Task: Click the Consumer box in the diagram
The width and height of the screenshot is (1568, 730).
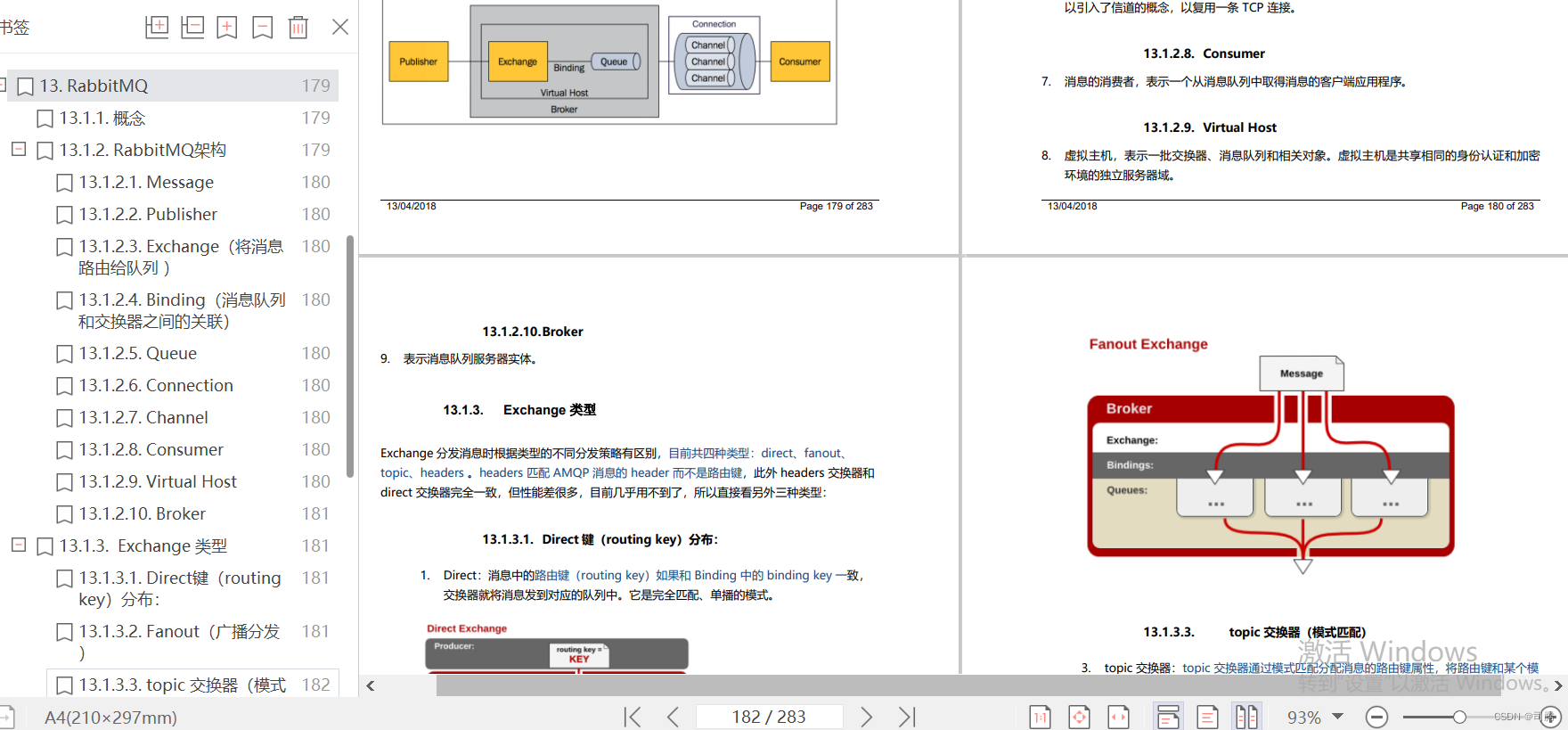Action: click(x=800, y=62)
